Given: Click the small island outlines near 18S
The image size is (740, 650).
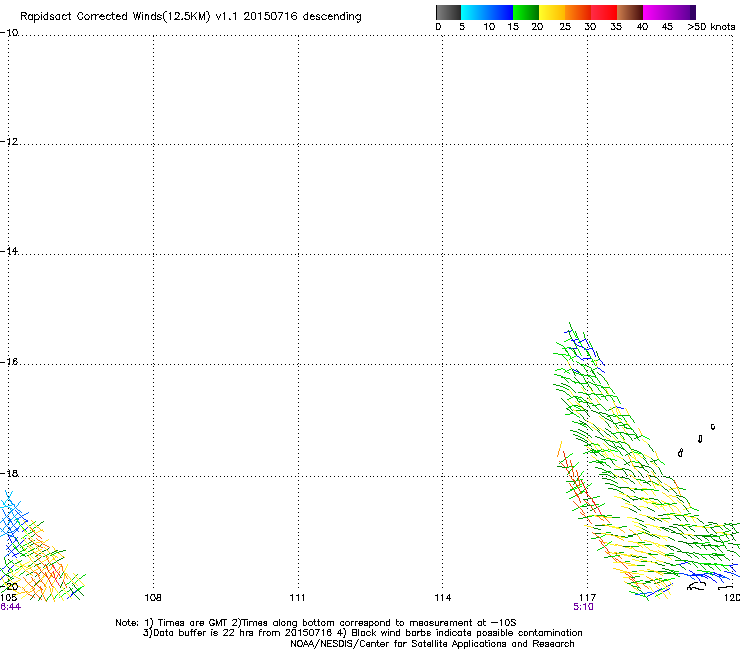Looking at the screenshot, I should coord(697,440).
